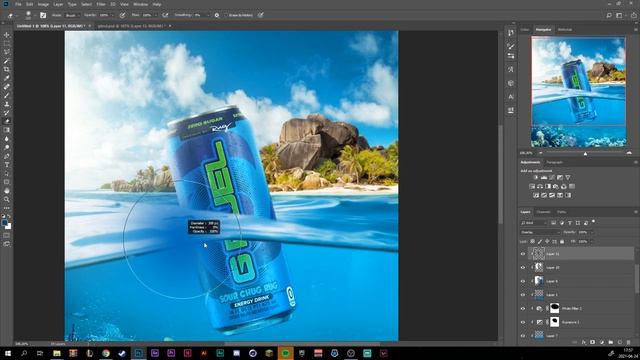The width and height of the screenshot is (640, 360).
Task: Toggle lock transparent pixels in Layers
Action: (533, 242)
